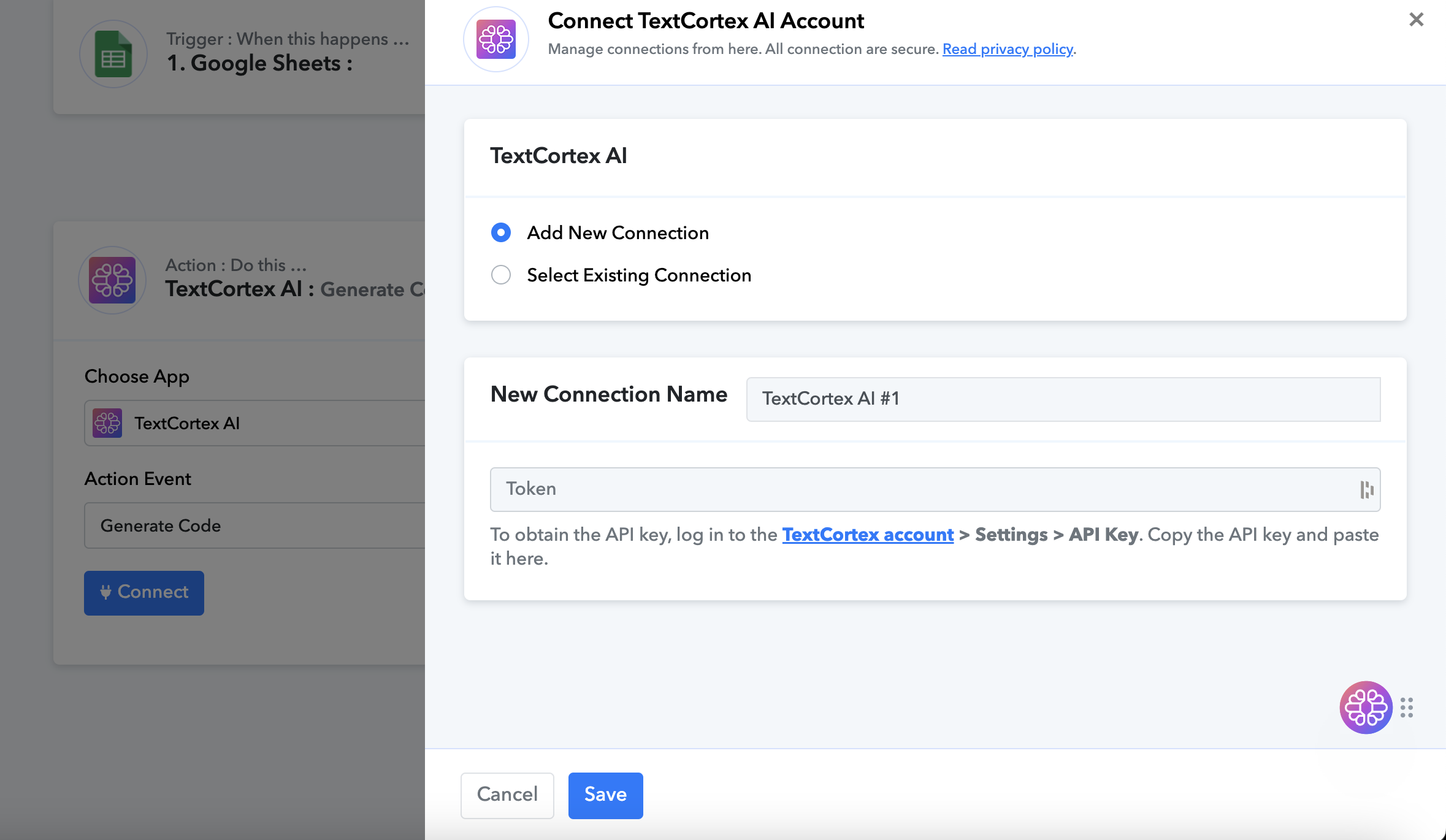Open the Action Event dropdown showing Generate Code
Viewport: 1446px width, 840px height.
click(254, 525)
